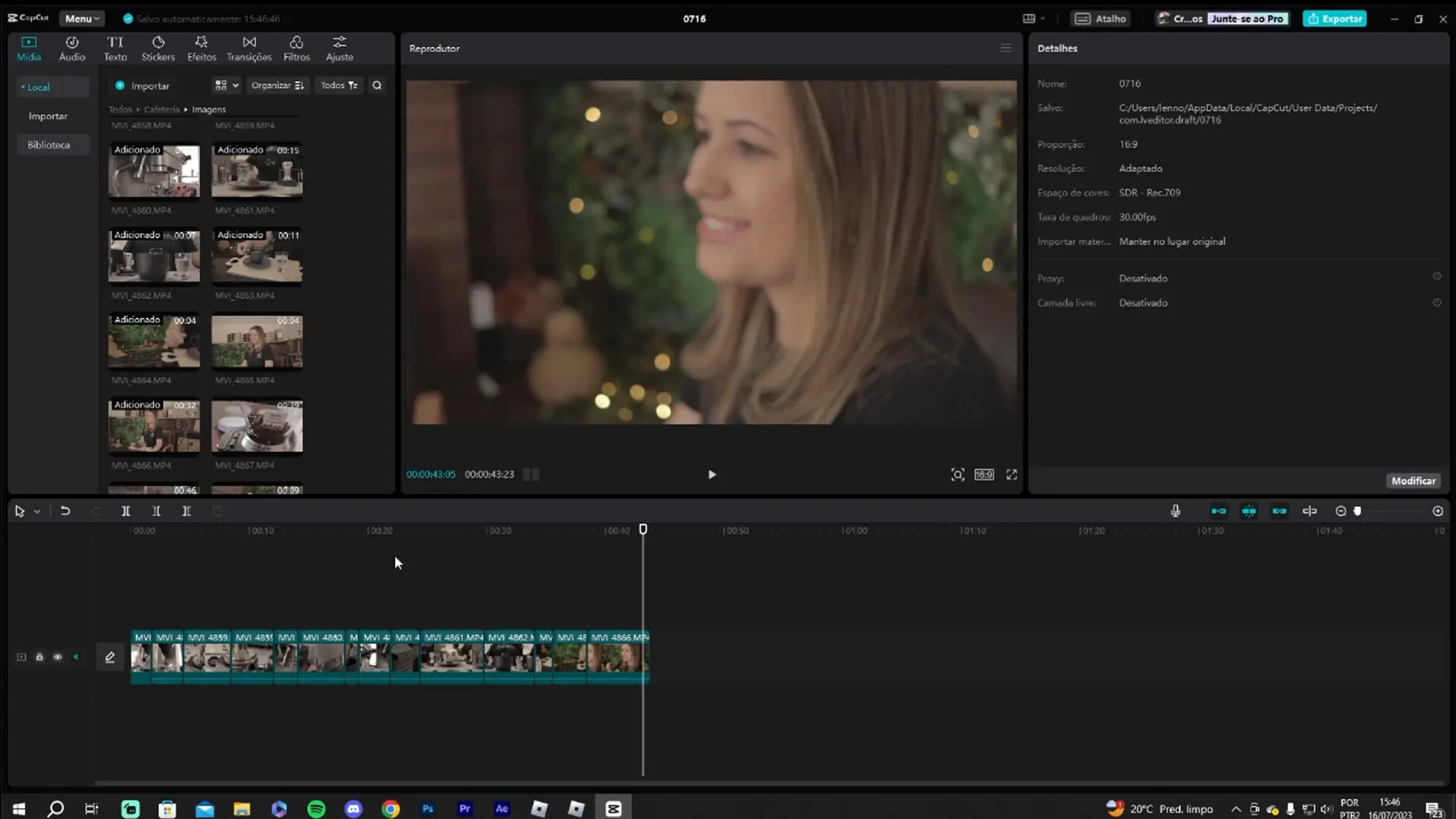Click the Exportar button
The width and height of the screenshot is (1456, 819).
click(1335, 18)
